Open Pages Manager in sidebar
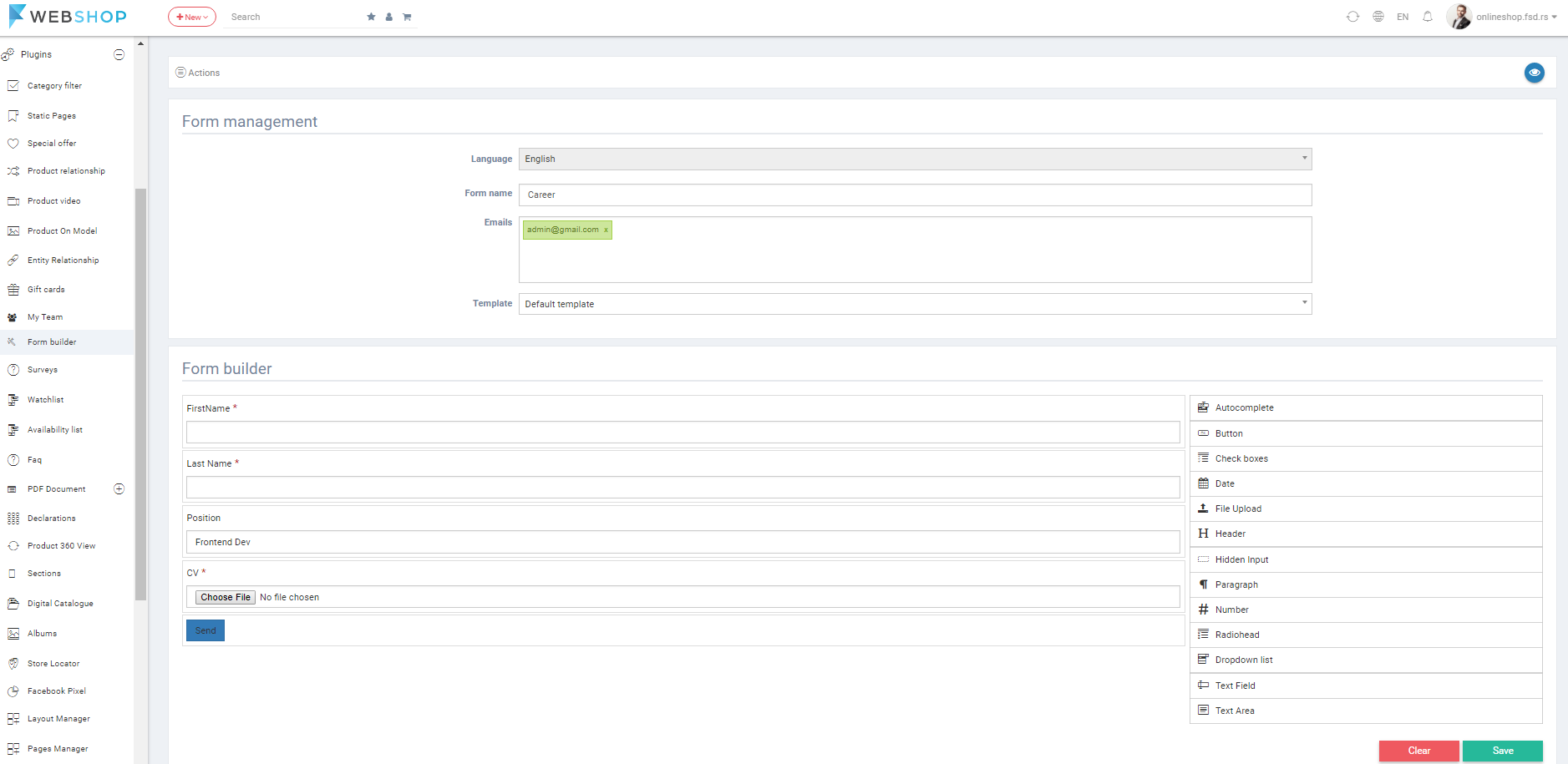1568x764 pixels. 58,749
